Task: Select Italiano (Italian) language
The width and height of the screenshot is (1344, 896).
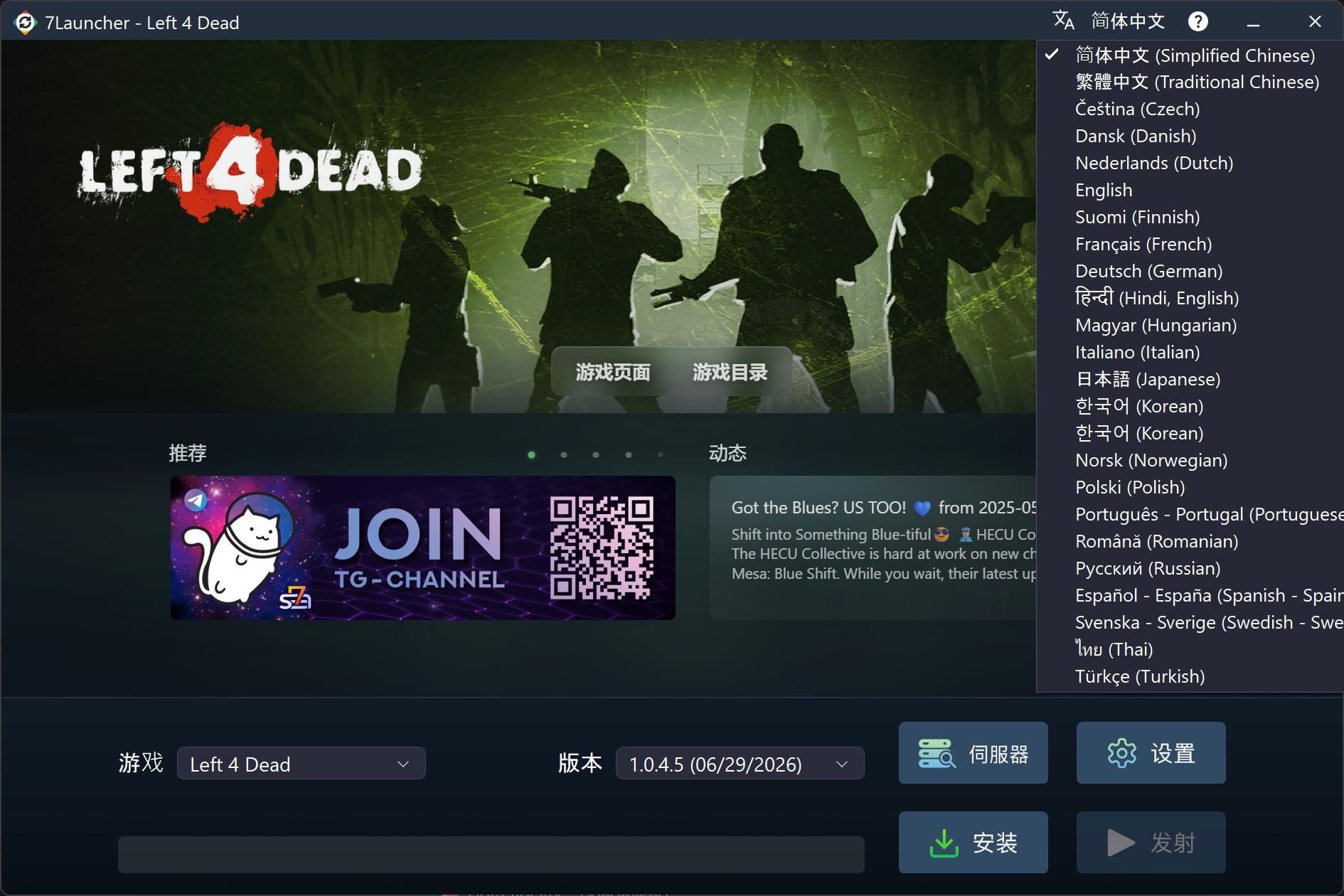Action: click(x=1190, y=353)
